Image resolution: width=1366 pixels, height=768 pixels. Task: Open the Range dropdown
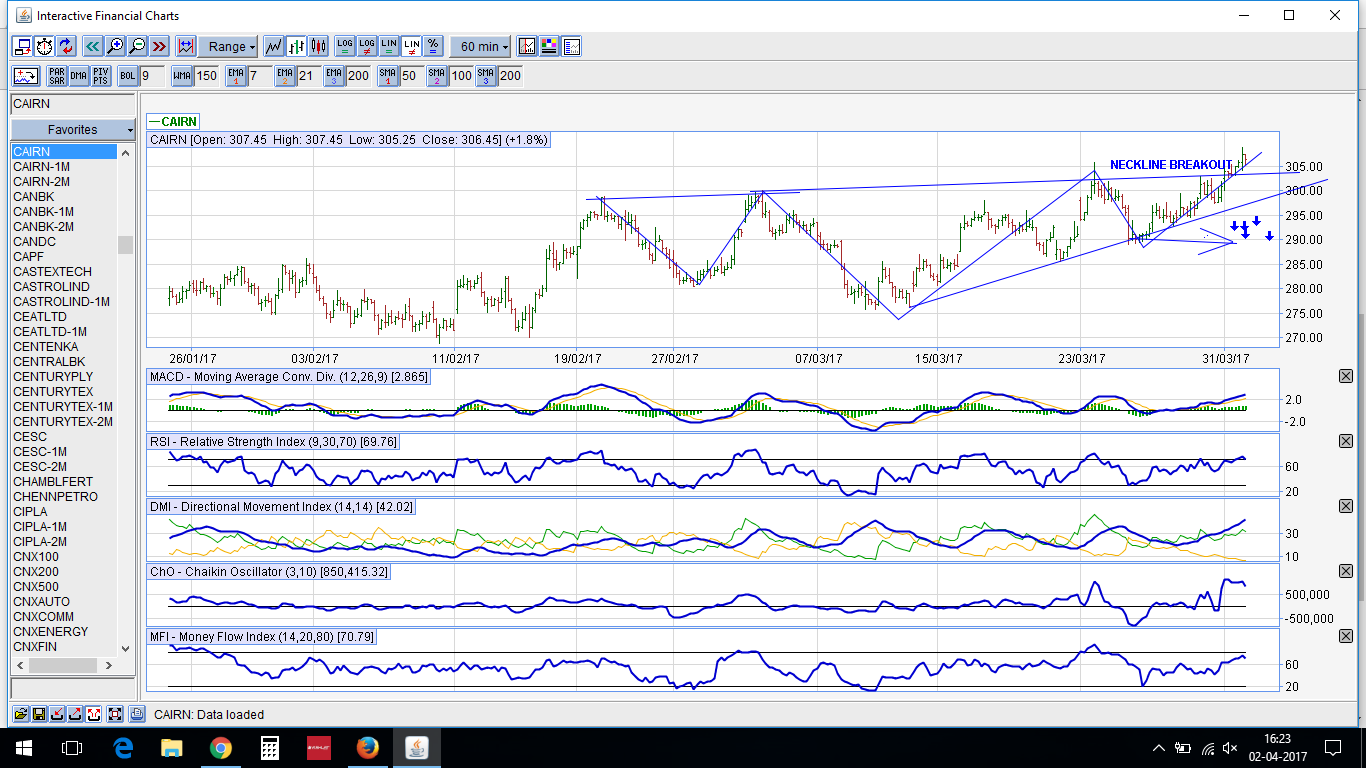point(228,46)
